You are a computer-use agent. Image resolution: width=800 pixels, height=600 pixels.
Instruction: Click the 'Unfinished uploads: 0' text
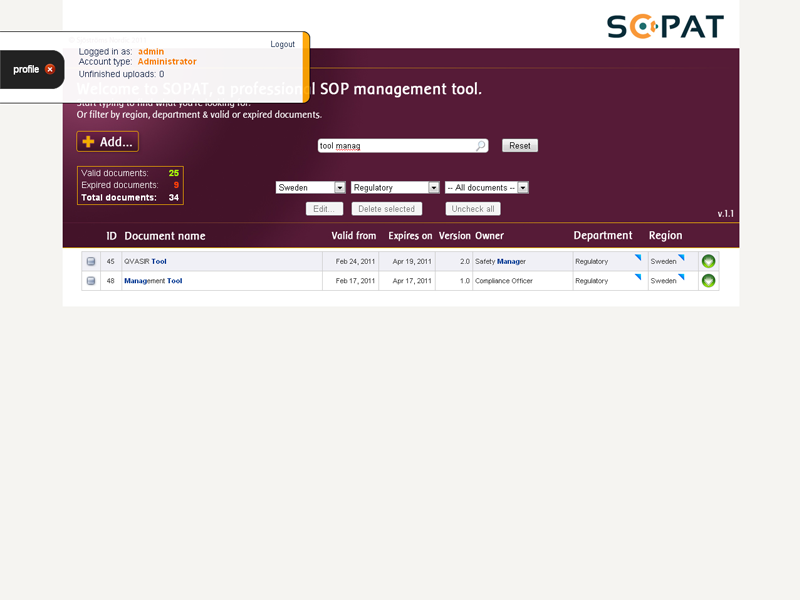tap(121, 74)
